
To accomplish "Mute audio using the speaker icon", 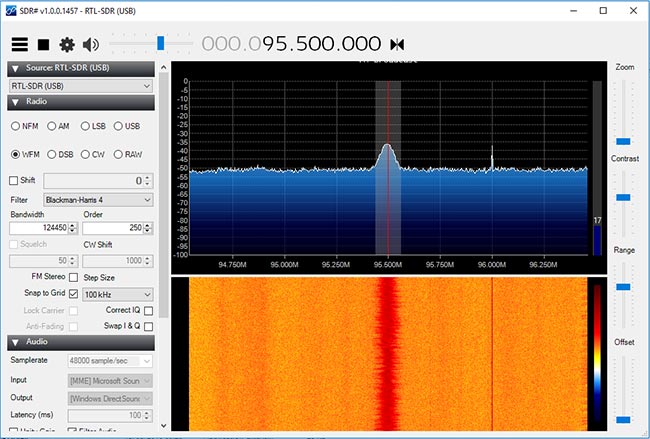I will click(91, 44).
